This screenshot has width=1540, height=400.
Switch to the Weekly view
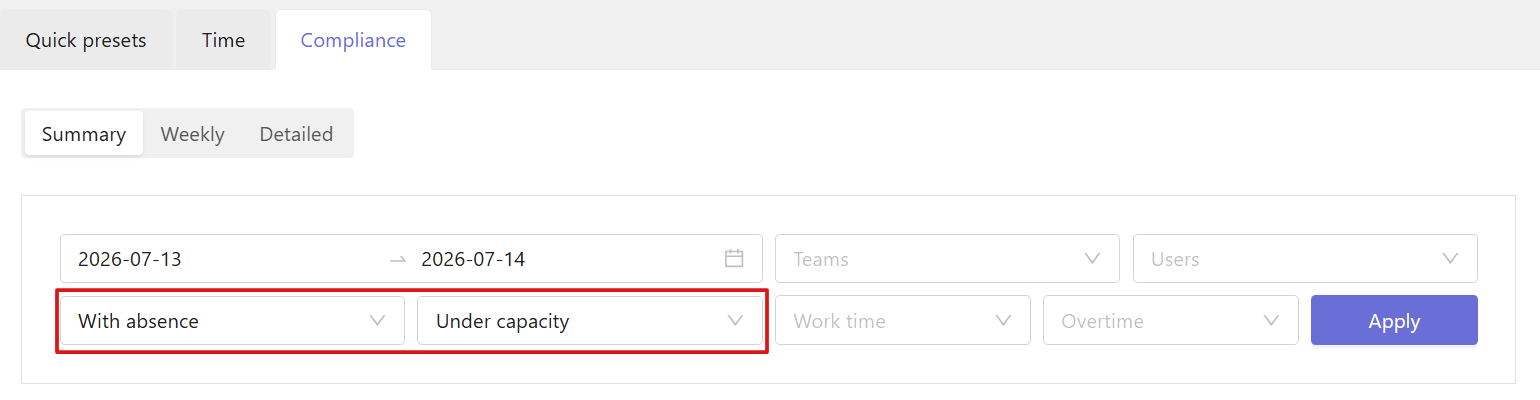coord(193,134)
